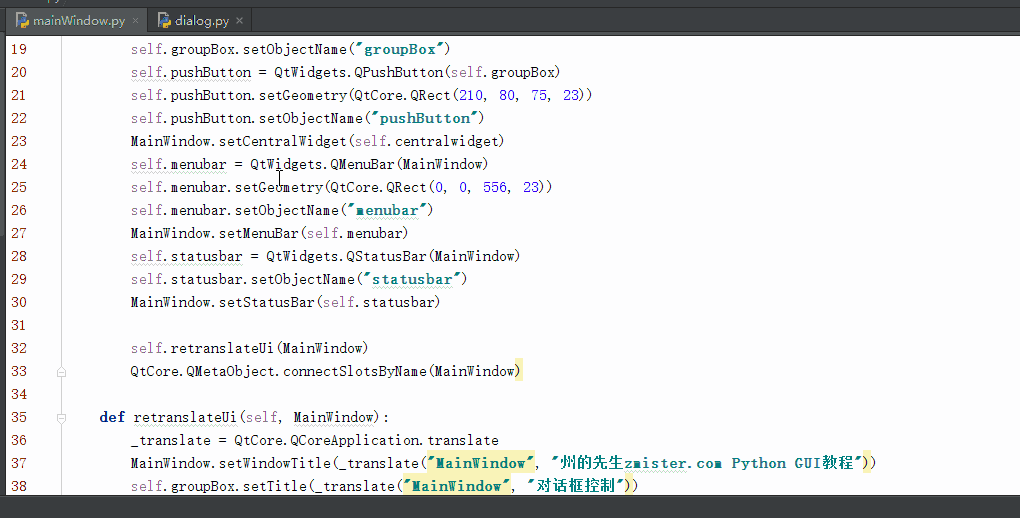Click line number 34 in the gutter

(x=19, y=394)
